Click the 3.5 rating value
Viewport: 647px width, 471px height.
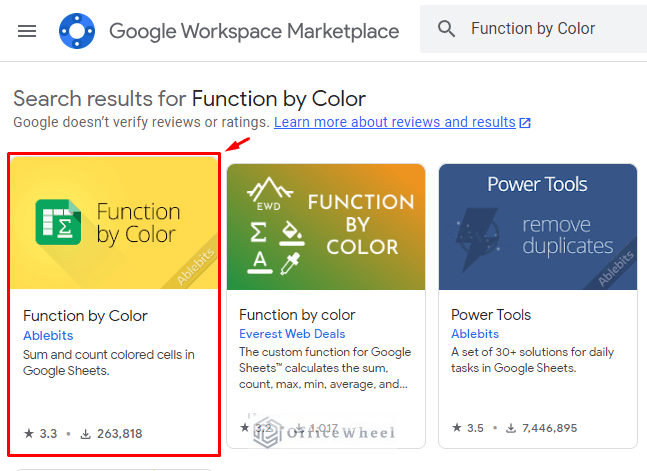coord(475,428)
